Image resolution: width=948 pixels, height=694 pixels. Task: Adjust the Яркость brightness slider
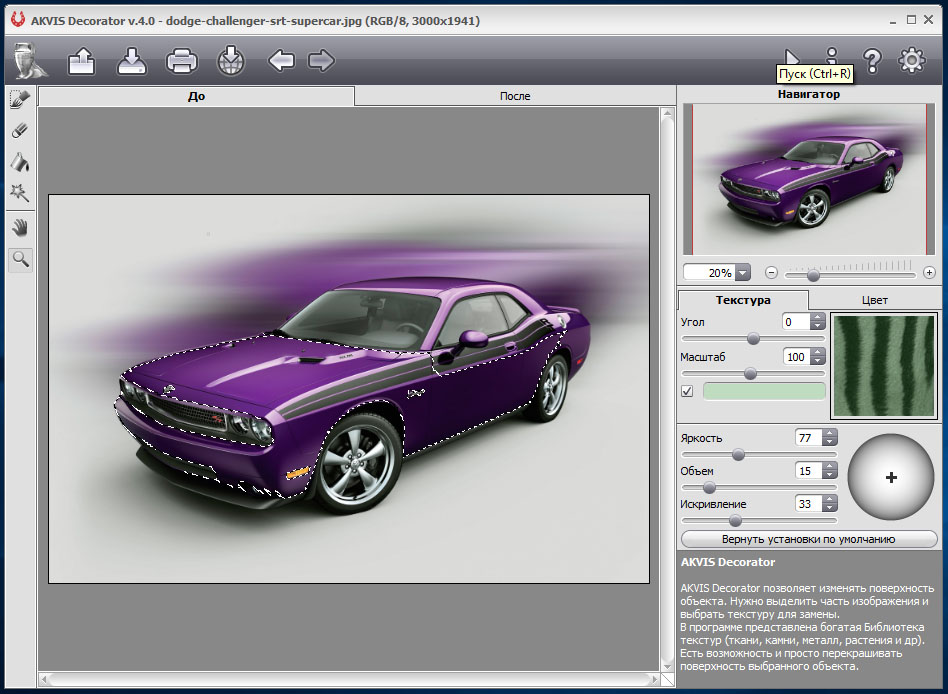(x=759, y=455)
